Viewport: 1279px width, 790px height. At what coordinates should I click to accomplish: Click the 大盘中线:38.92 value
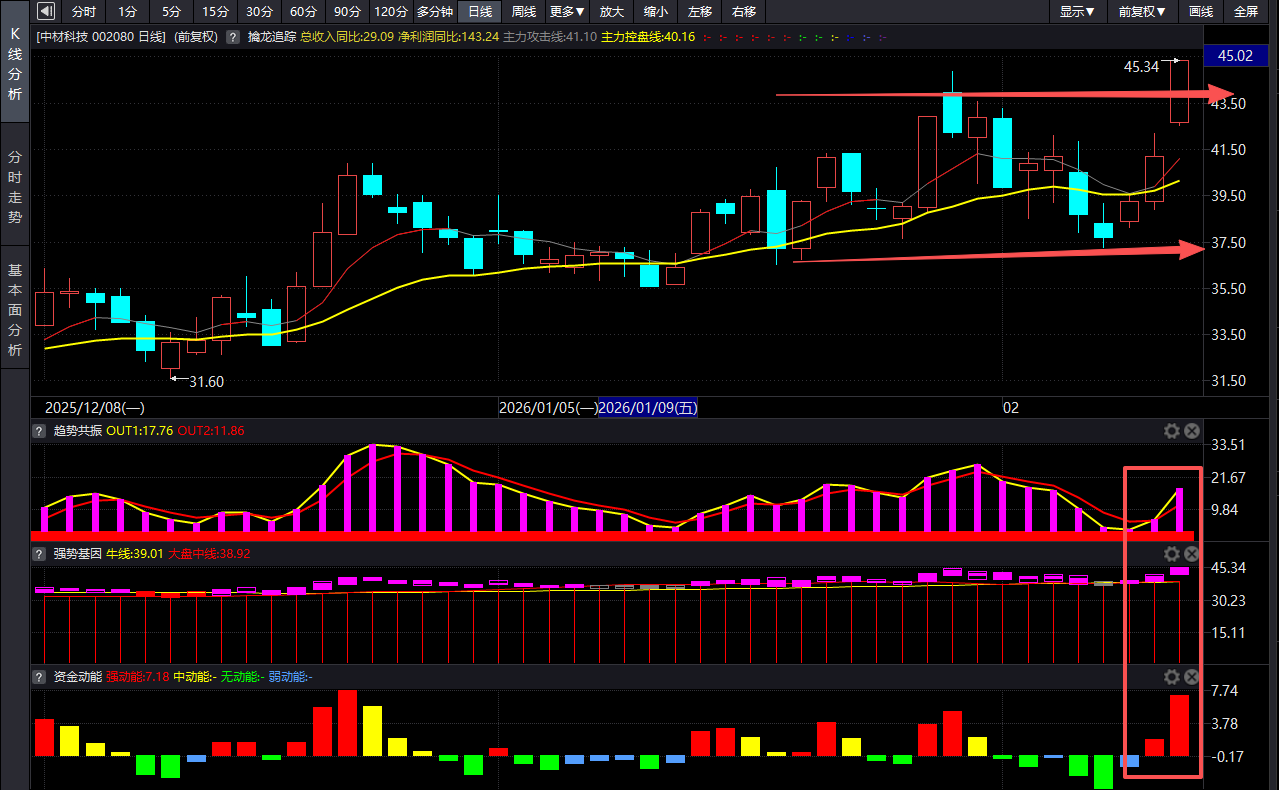(x=209, y=553)
